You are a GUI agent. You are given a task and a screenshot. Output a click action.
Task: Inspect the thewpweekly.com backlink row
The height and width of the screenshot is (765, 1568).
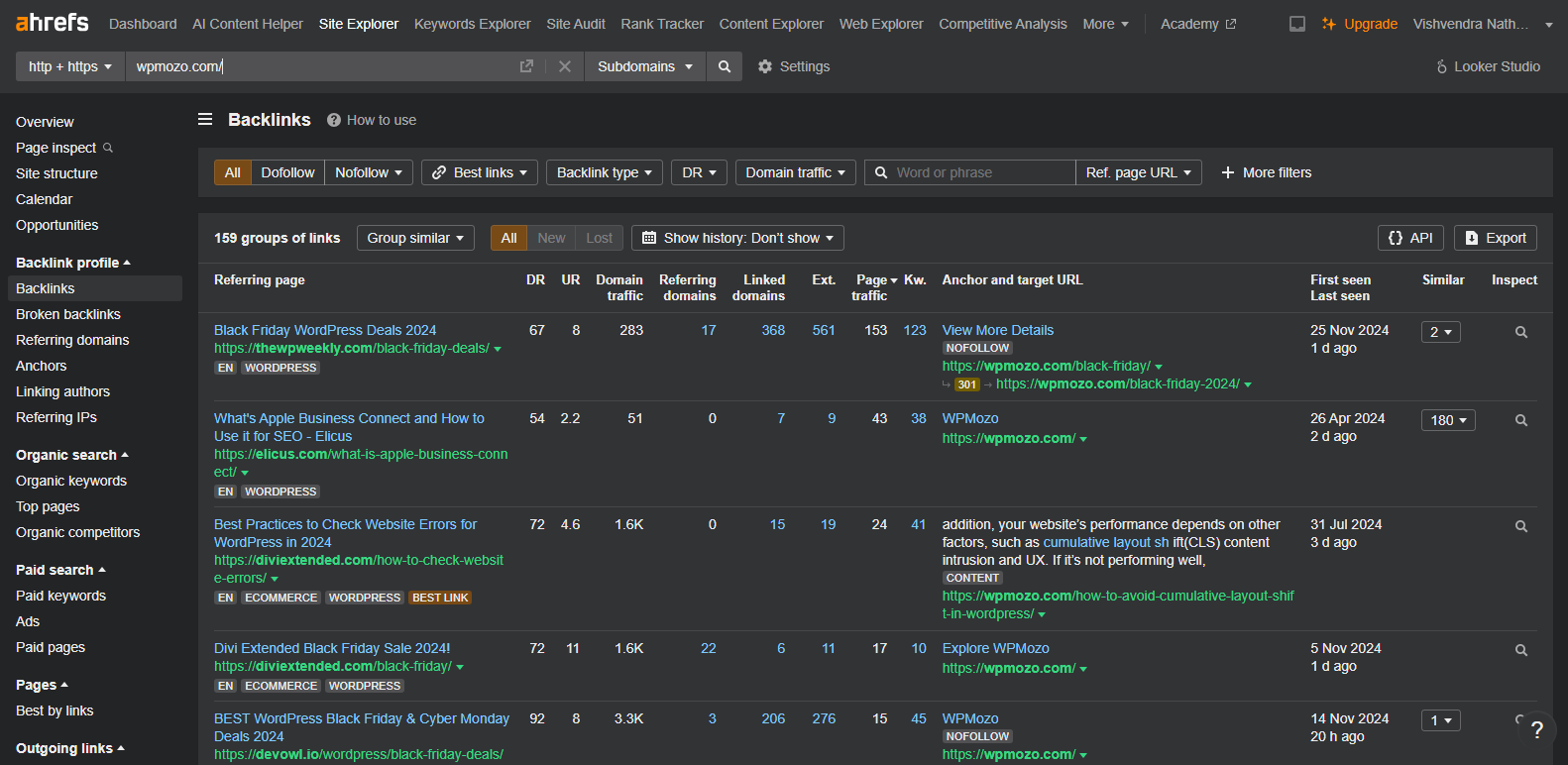[1520, 332]
